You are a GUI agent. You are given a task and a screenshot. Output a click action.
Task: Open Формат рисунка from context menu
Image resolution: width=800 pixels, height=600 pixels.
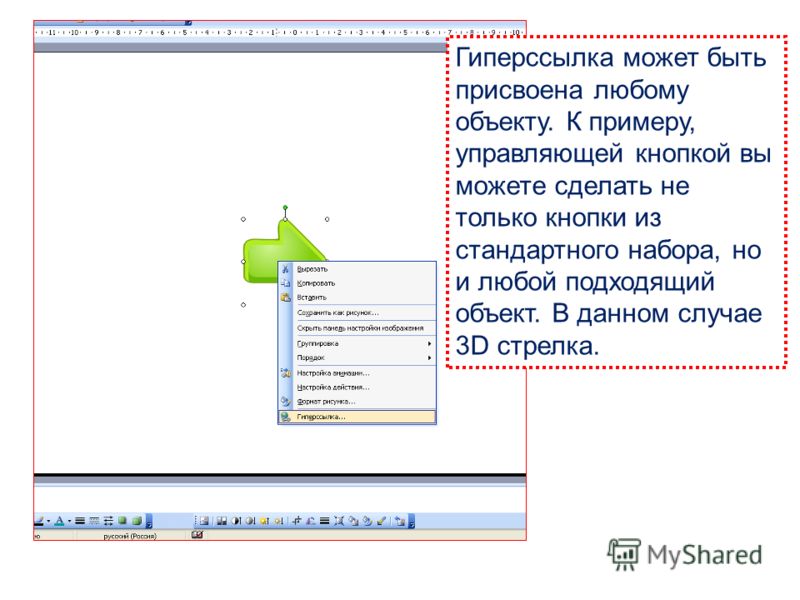pyautogui.click(x=357, y=402)
